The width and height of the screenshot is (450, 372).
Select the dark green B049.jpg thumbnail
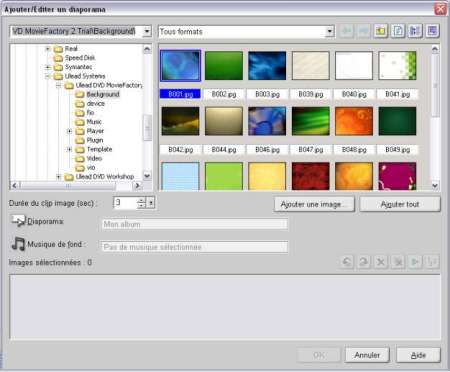[397, 121]
